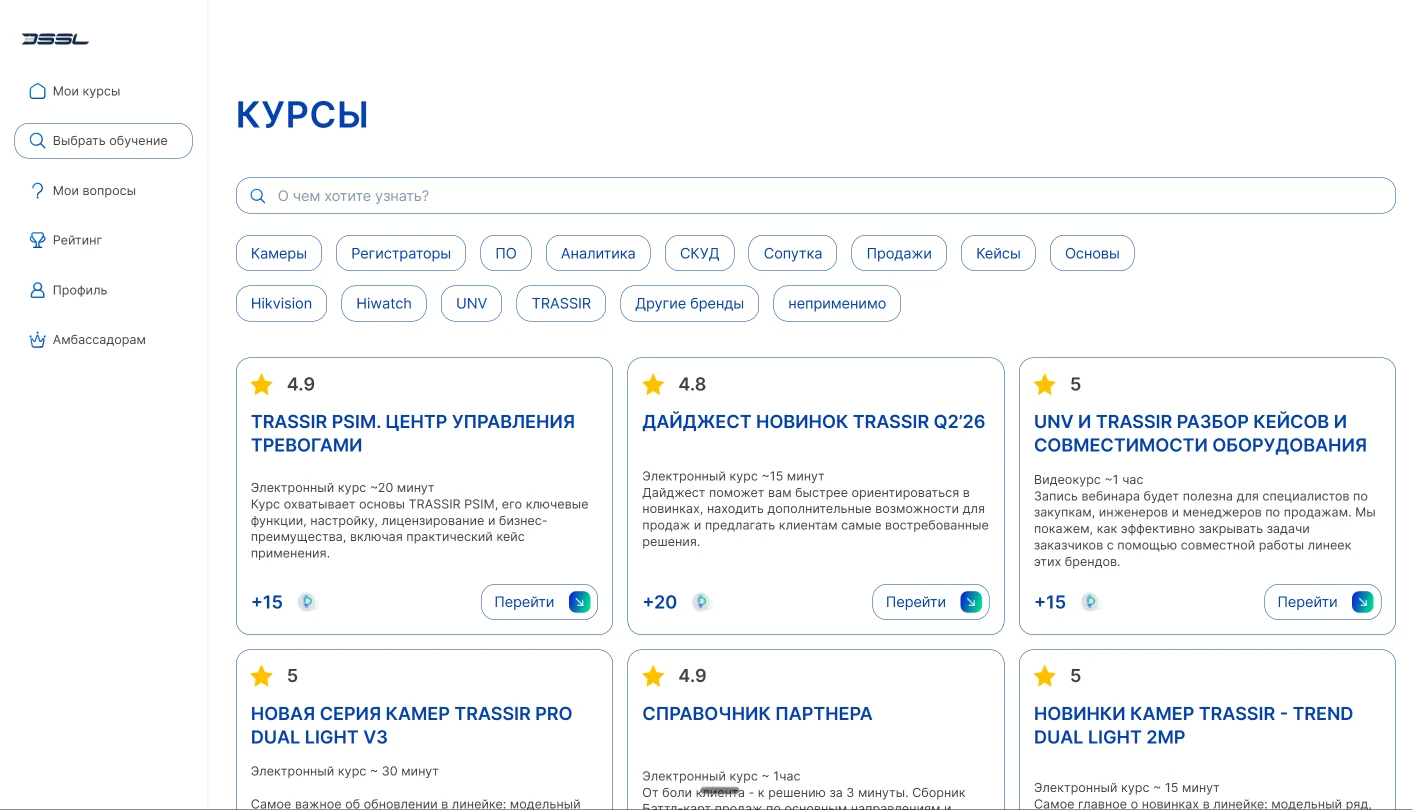This screenshot has height=810, width=1413.
Task: Select Выбрать обучение in the sidebar
Action: click(103, 141)
